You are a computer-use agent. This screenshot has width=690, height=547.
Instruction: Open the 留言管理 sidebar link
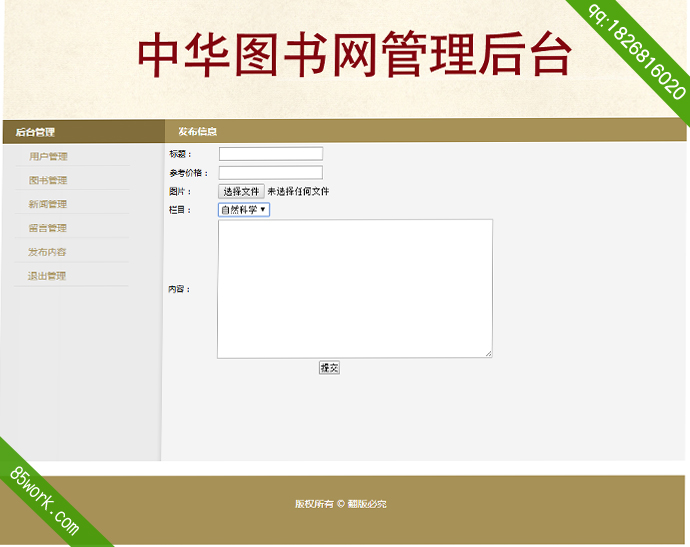[48, 228]
